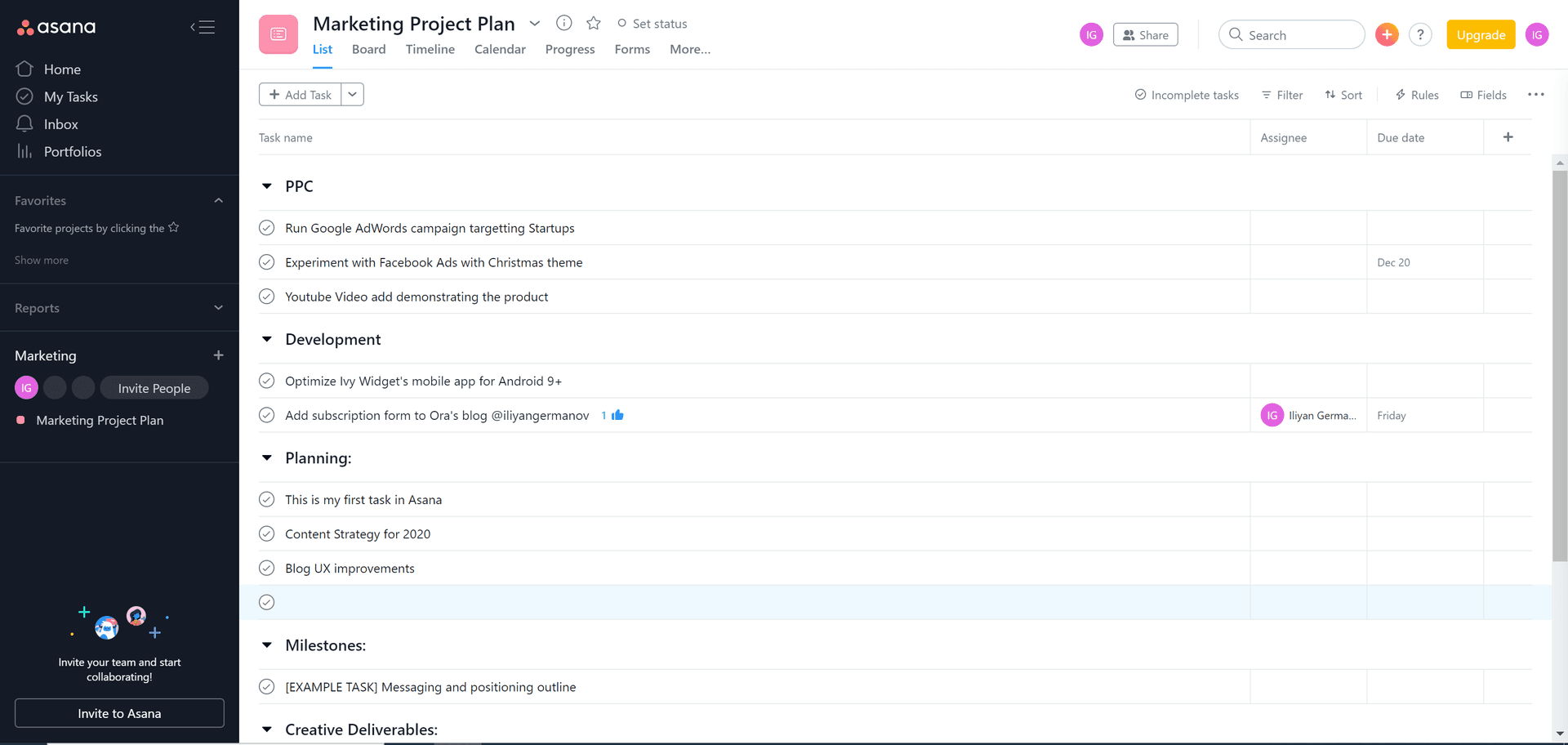The image size is (1568, 745).
Task: Open My Tasks from the sidebar
Action: pos(69,96)
